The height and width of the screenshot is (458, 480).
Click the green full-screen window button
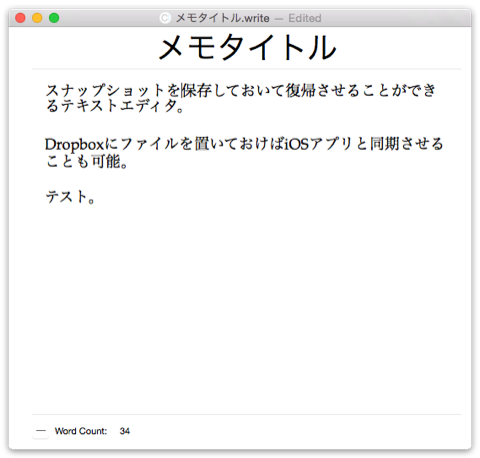pos(54,18)
